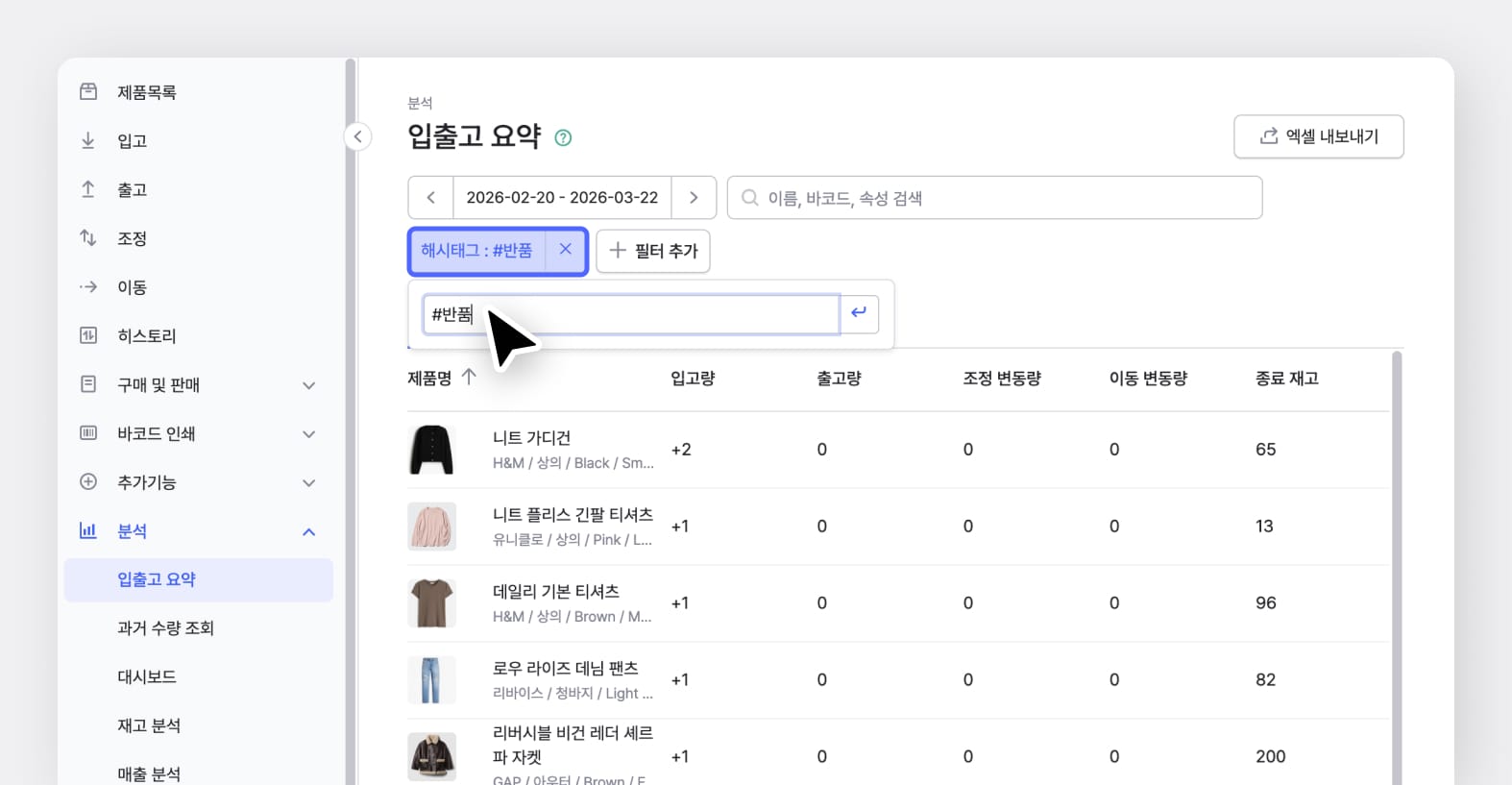Image resolution: width=1512 pixels, height=785 pixels.
Task: Select 입출고 요약 in the sidebar
Action: tap(198, 579)
